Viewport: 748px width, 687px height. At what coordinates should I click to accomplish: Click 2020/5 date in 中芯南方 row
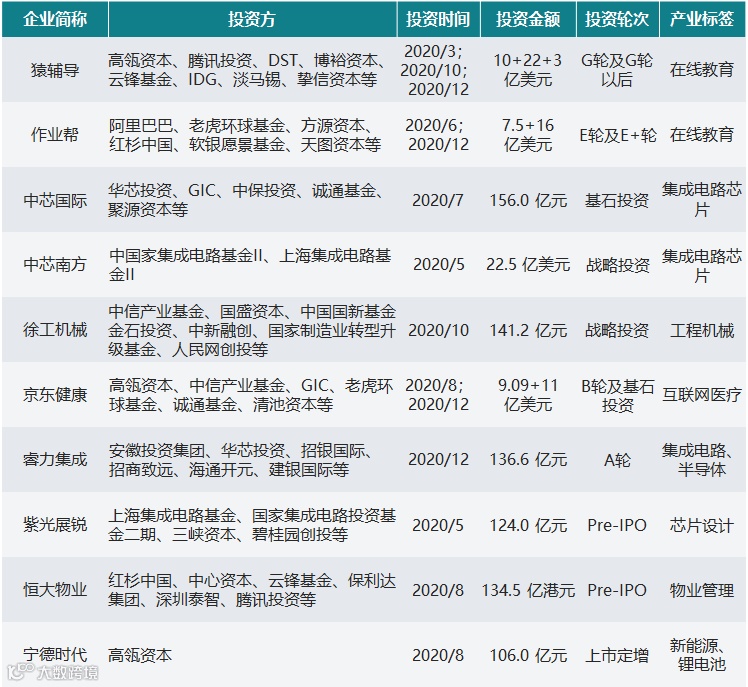click(x=438, y=264)
